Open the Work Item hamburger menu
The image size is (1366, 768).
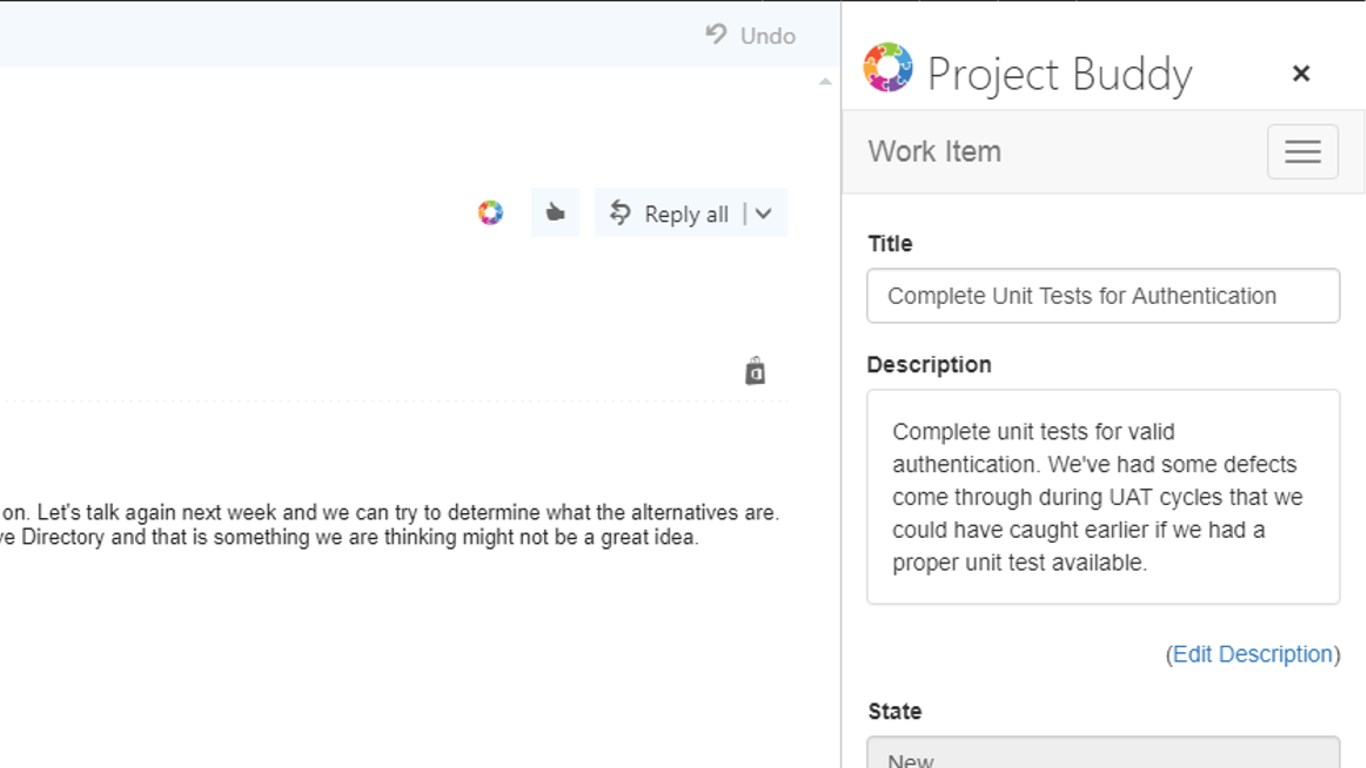click(x=1302, y=152)
